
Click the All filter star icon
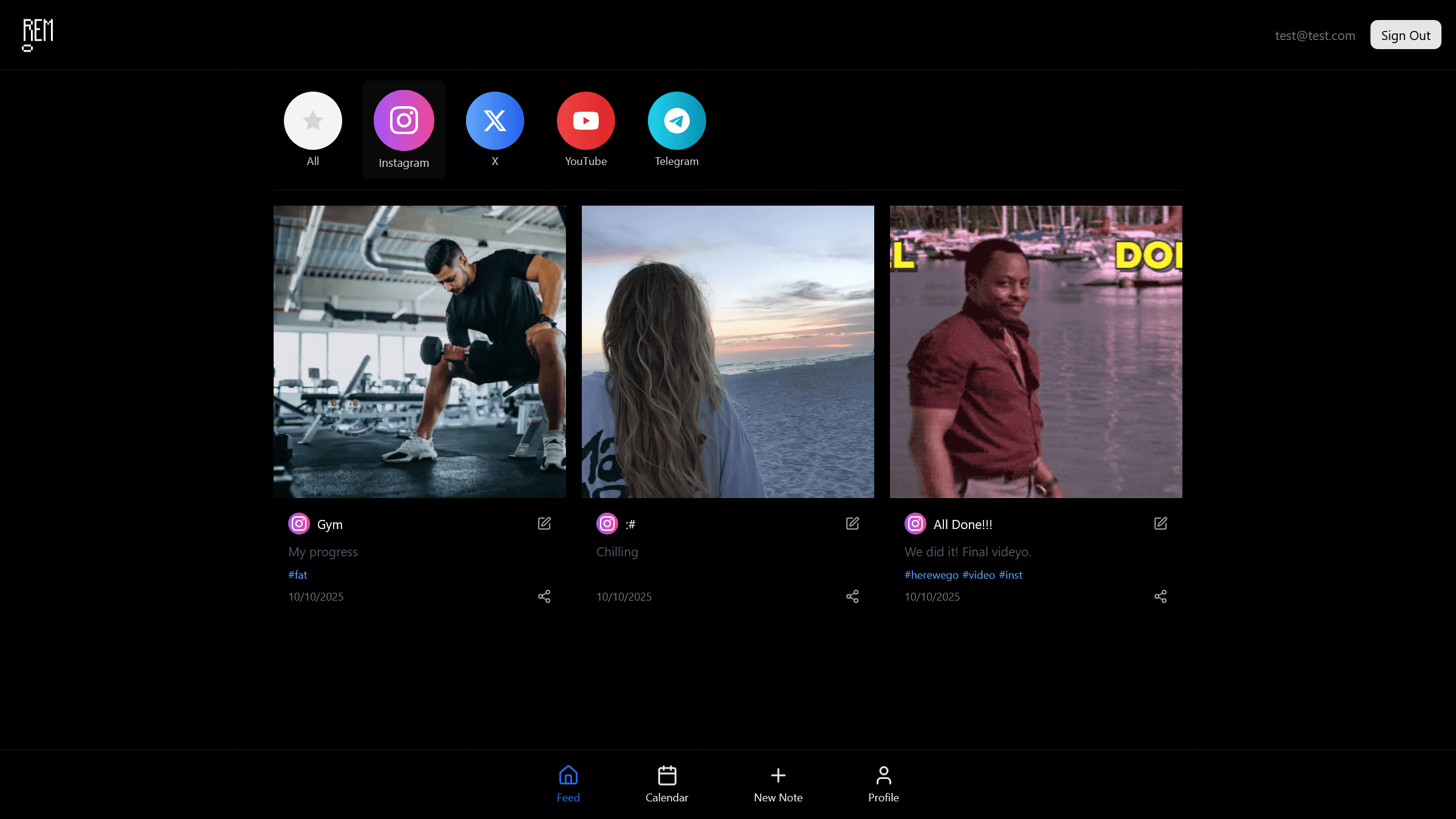(312, 121)
